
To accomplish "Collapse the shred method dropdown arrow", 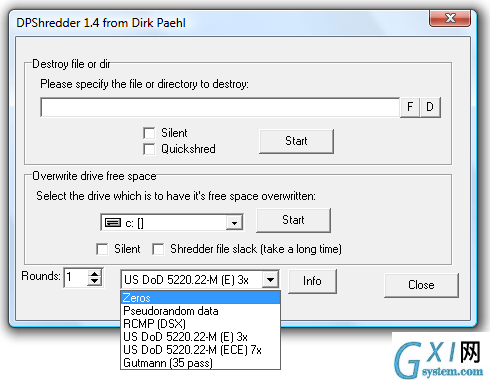I will point(270,280).
